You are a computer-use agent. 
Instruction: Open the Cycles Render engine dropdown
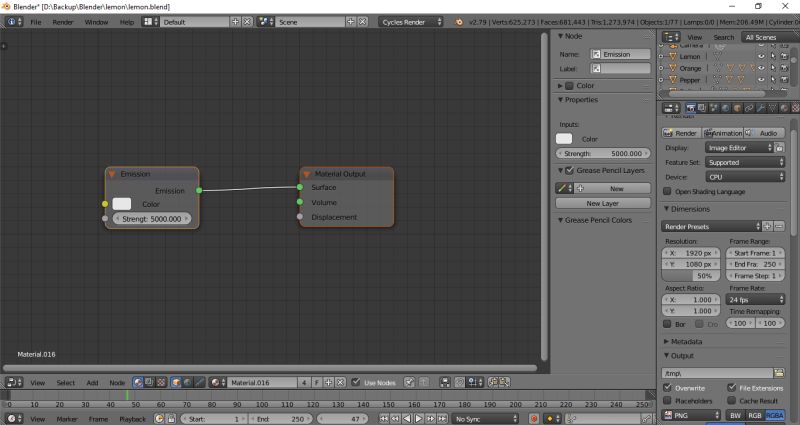coord(411,22)
